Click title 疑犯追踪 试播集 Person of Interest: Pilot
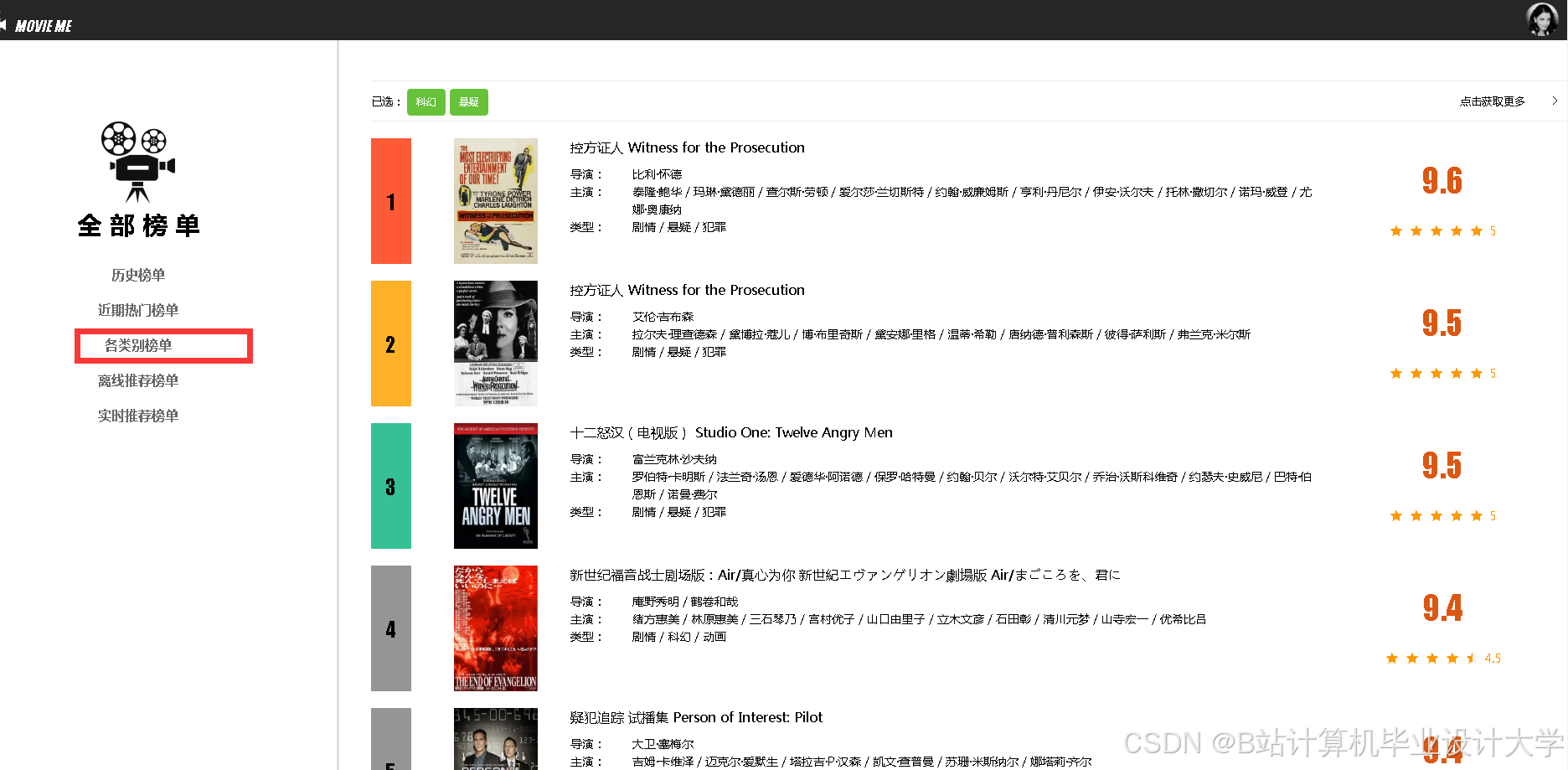1568x770 pixels. point(696,717)
